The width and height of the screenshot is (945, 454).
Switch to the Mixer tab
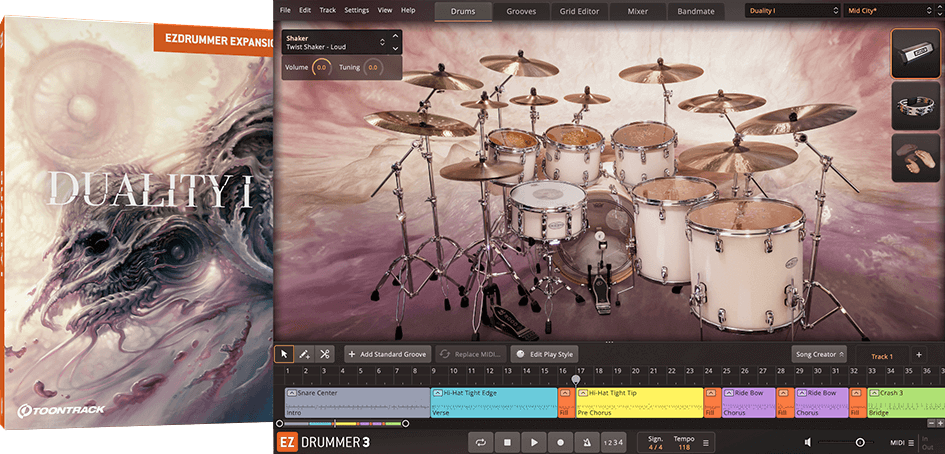638,11
